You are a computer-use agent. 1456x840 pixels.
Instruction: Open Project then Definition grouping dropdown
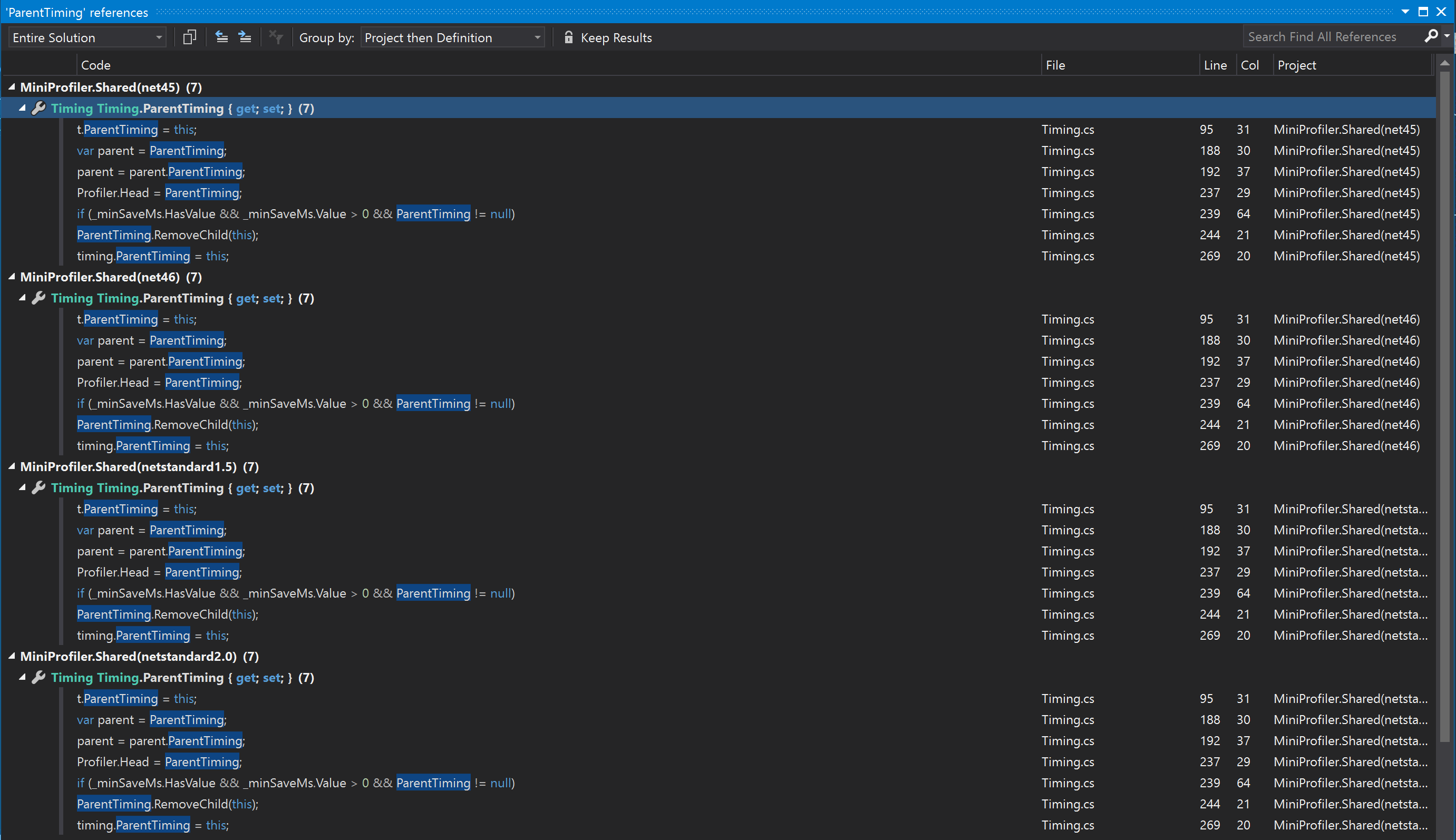[453, 37]
